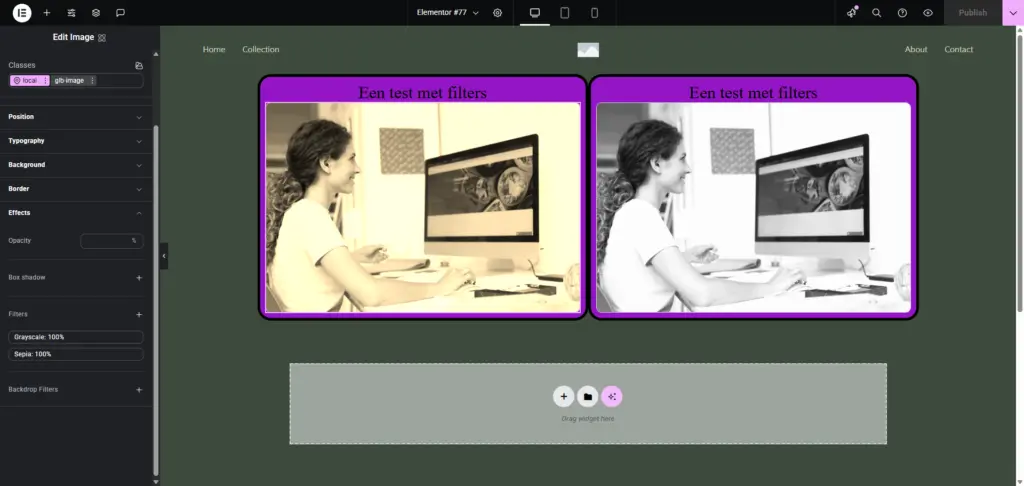Open the class manager icon beside Classes

pyautogui.click(x=138, y=65)
